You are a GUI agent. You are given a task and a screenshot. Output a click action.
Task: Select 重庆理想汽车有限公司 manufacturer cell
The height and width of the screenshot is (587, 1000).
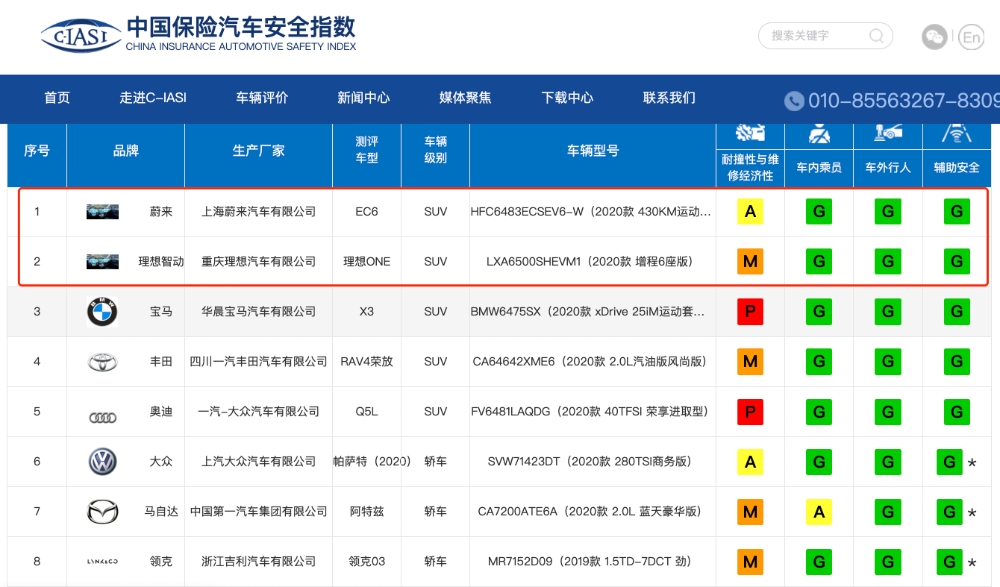click(258, 262)
